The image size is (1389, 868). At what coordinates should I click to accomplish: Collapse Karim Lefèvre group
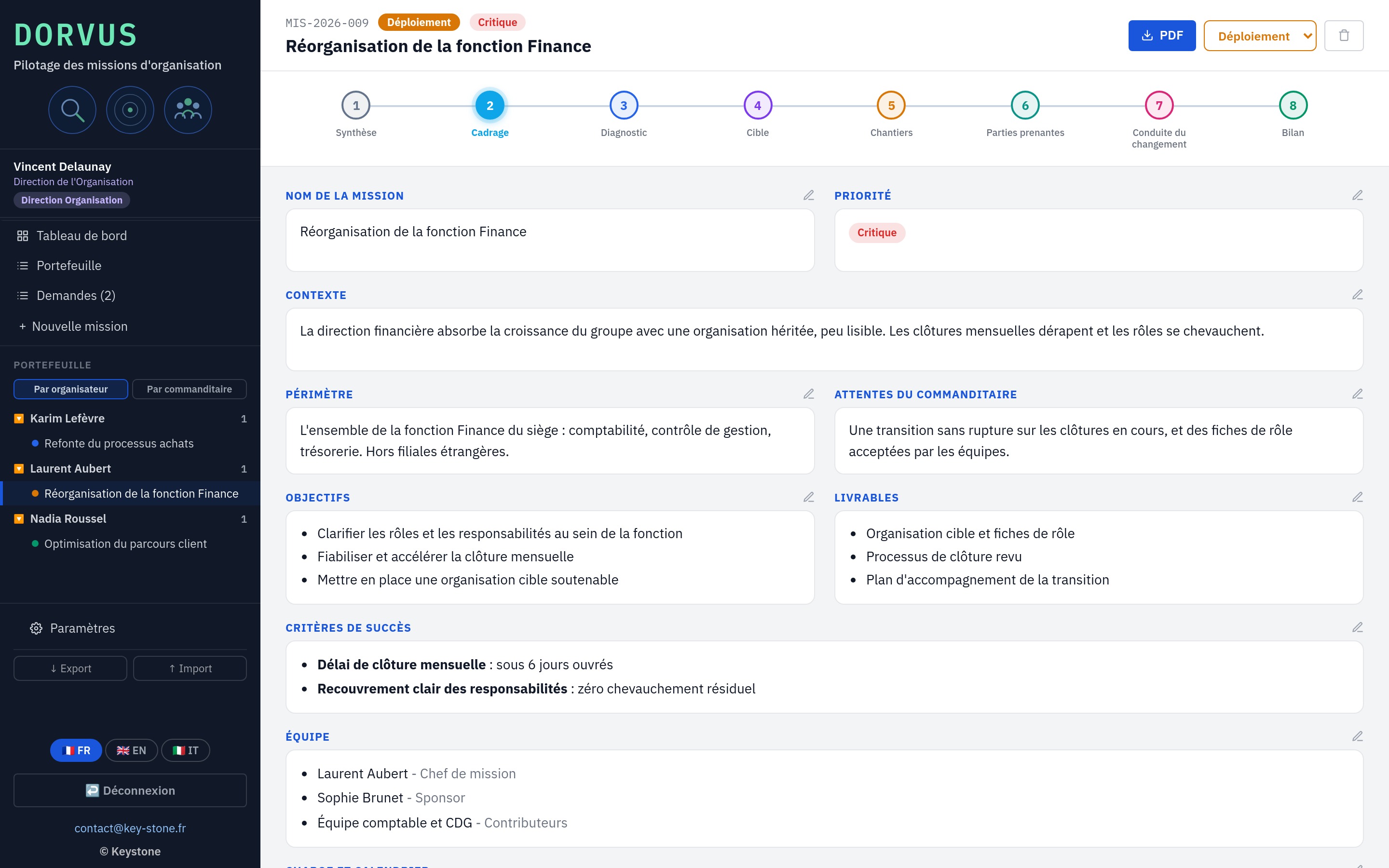(x=19, y=419)
